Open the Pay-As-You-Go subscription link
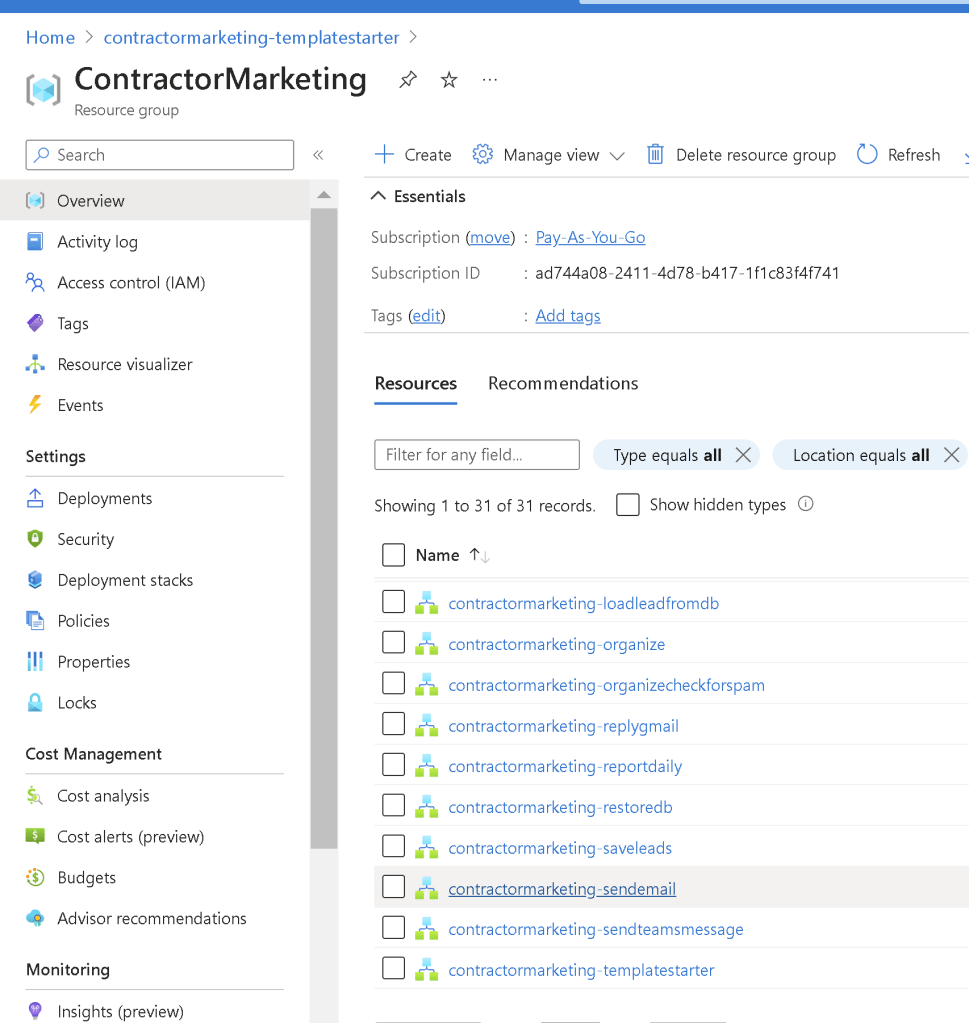The height and width of the screenshot is (1023, 969). pyautogui.click(x=590, y=237)
